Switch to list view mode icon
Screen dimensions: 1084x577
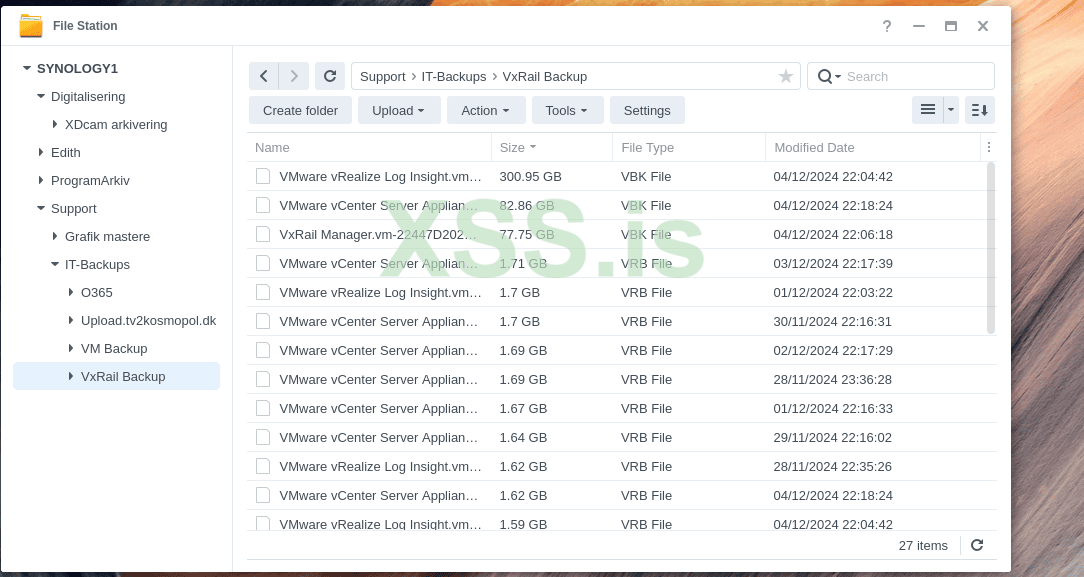[928, 110]
